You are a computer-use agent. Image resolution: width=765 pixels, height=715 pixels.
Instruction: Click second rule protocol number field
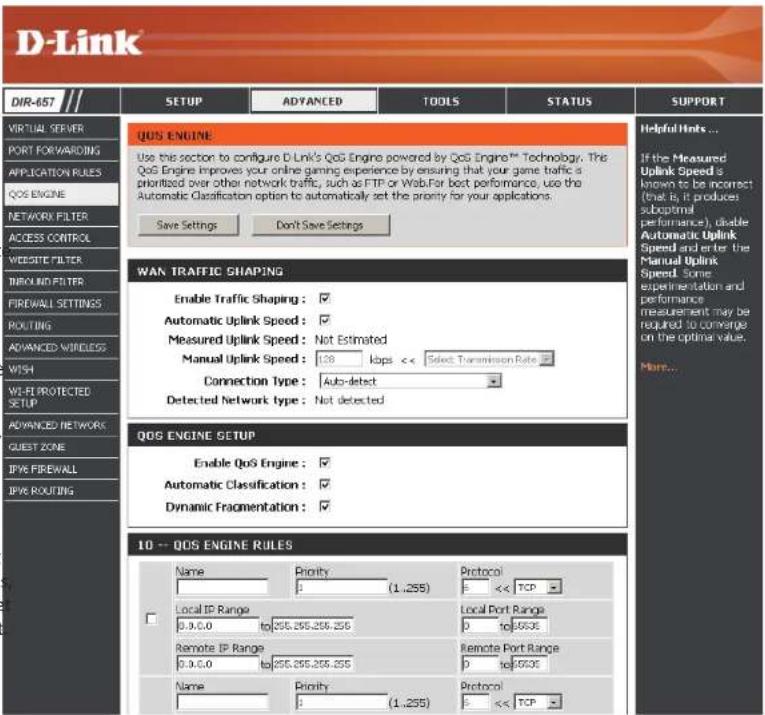coord(475,702)
